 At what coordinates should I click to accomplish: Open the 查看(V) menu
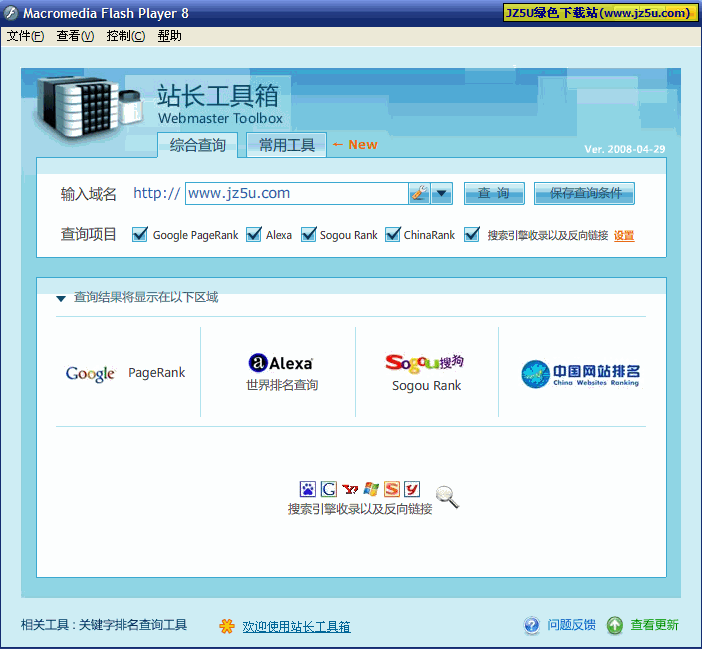[75, 36]
